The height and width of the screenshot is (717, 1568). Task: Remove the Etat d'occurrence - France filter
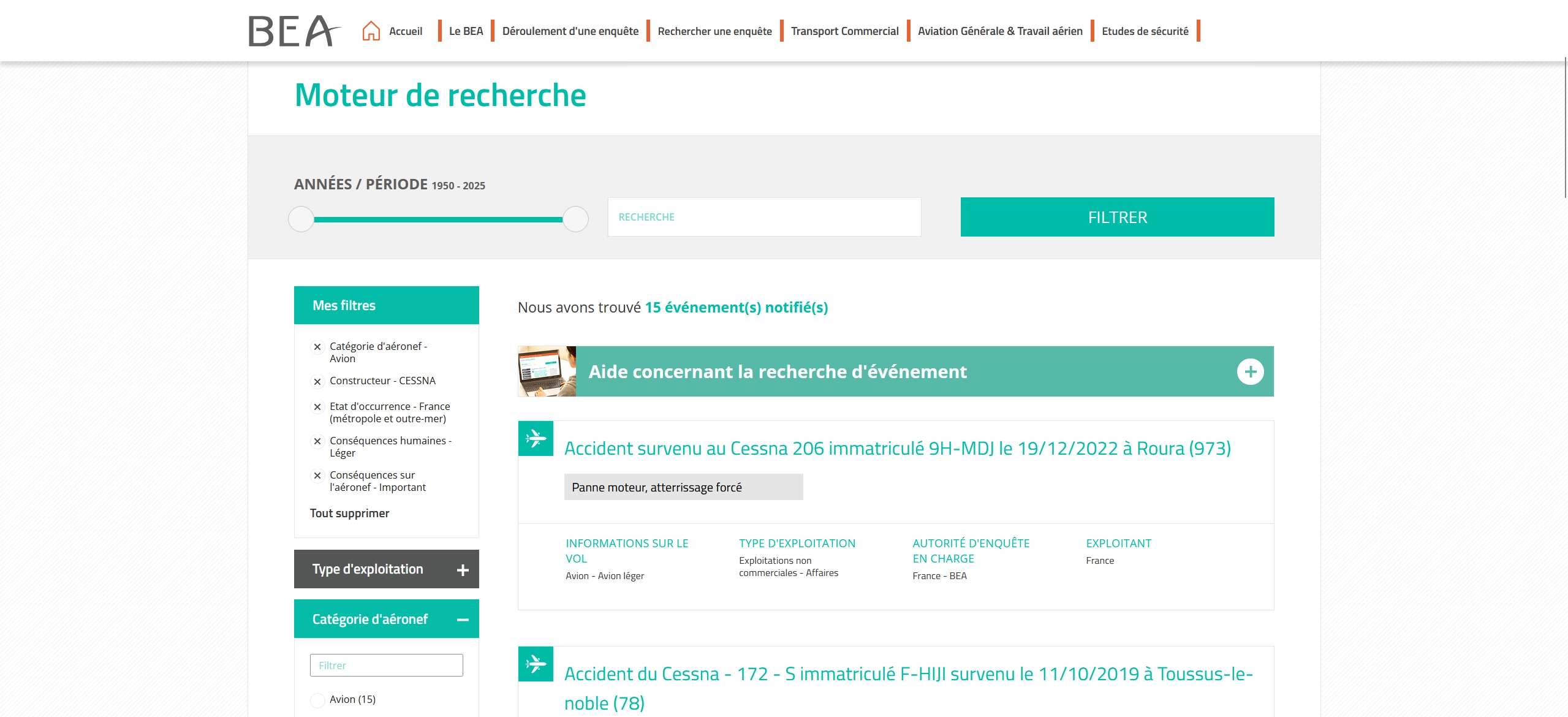317,406
